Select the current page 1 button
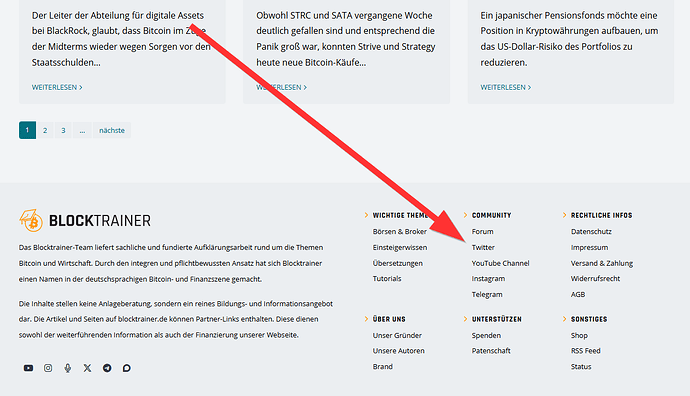Viewport: 690px width, 396px height. [x=27, y=130]
